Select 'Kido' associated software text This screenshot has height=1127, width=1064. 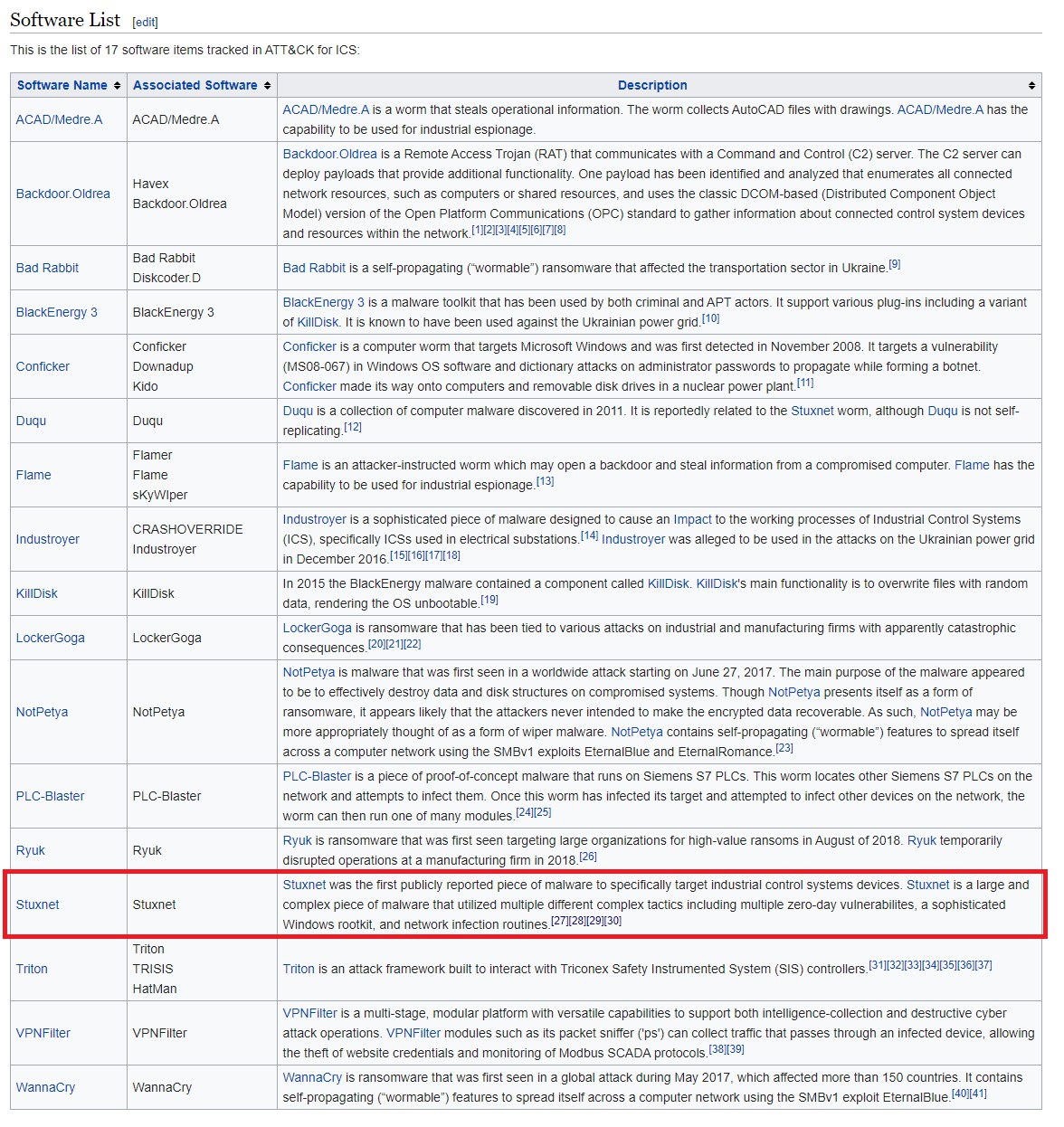click(145, 386)
